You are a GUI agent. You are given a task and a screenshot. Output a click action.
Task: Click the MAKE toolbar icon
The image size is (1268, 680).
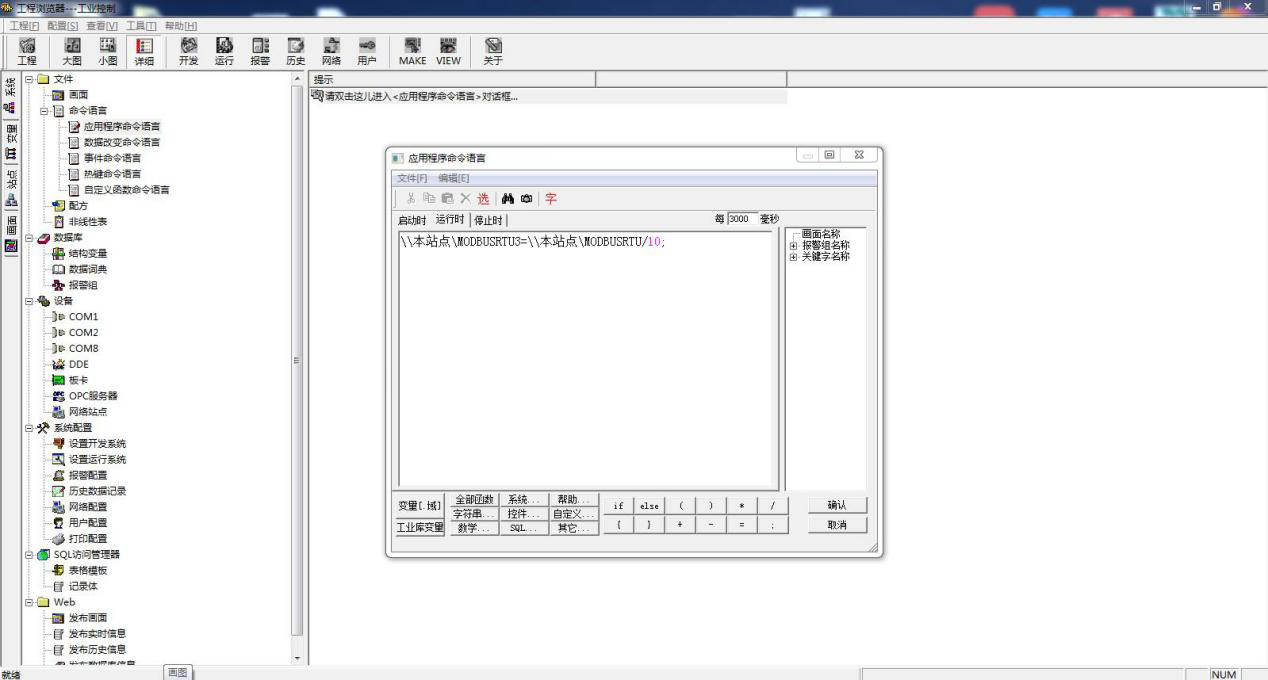[x=412, y=52]
